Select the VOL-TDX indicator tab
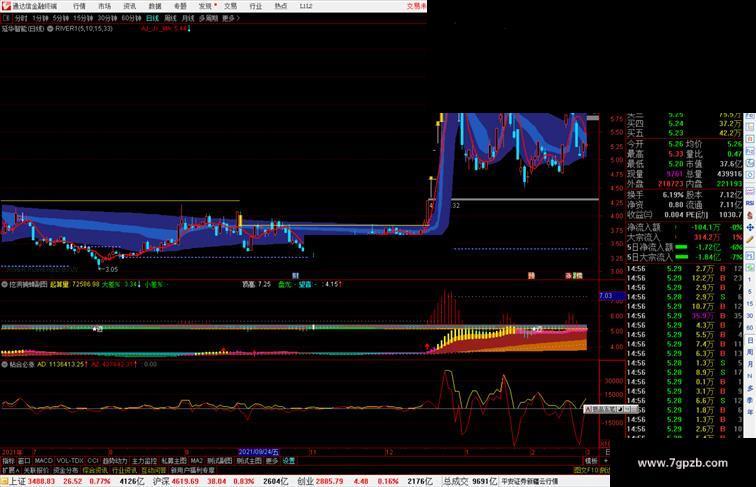756x487 pixels. point(70,461)
